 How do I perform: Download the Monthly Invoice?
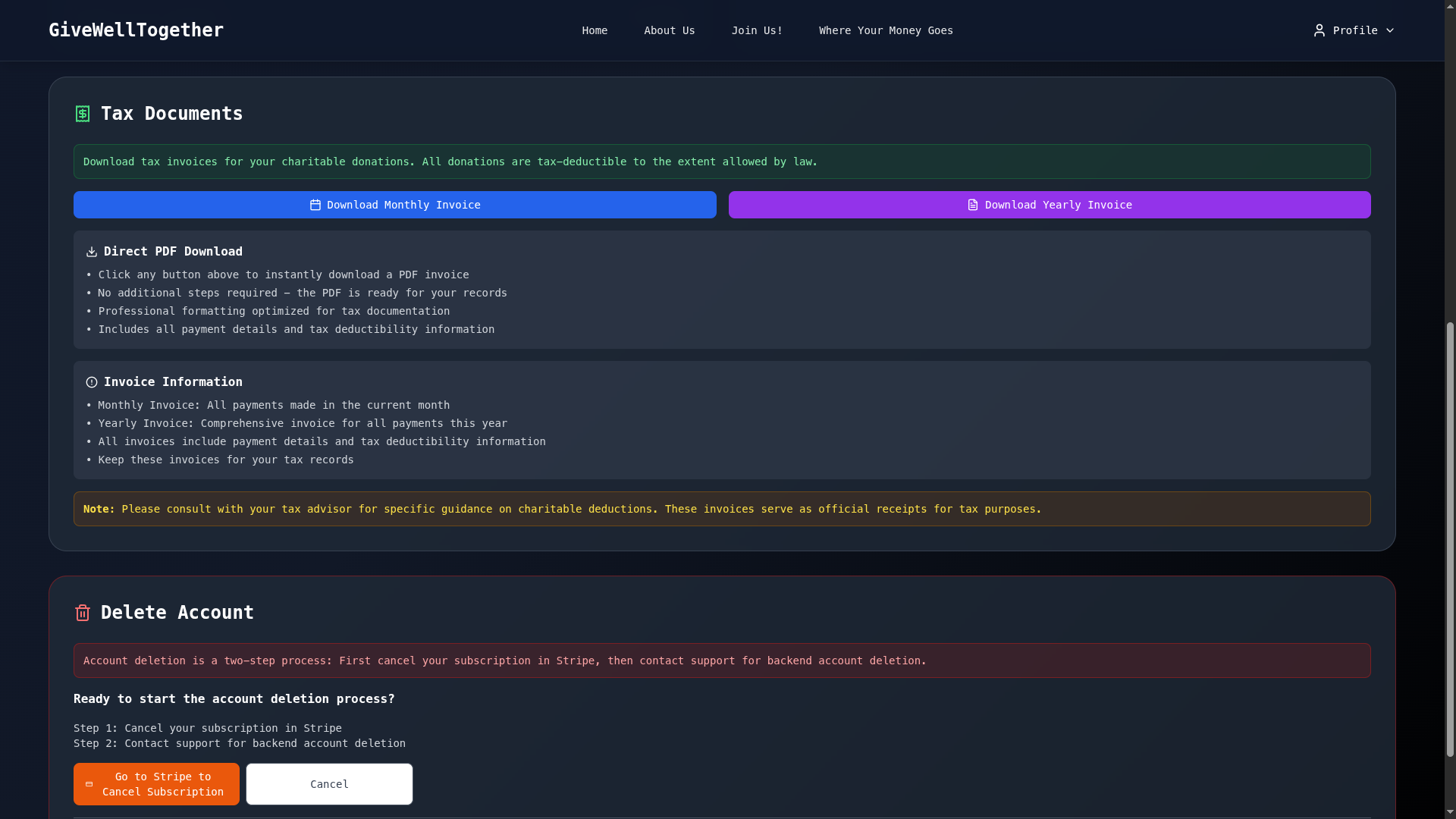(403, 205)
